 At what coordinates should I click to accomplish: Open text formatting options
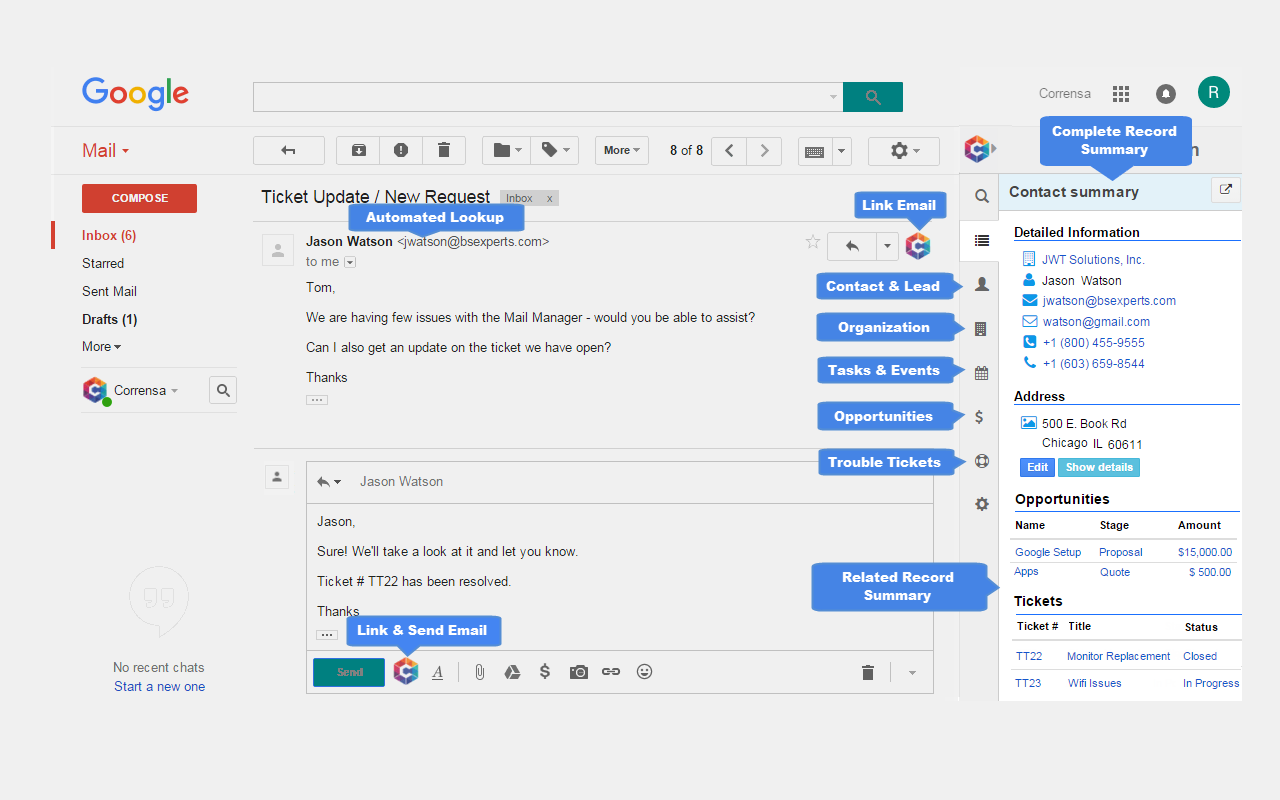click(437, 672)
